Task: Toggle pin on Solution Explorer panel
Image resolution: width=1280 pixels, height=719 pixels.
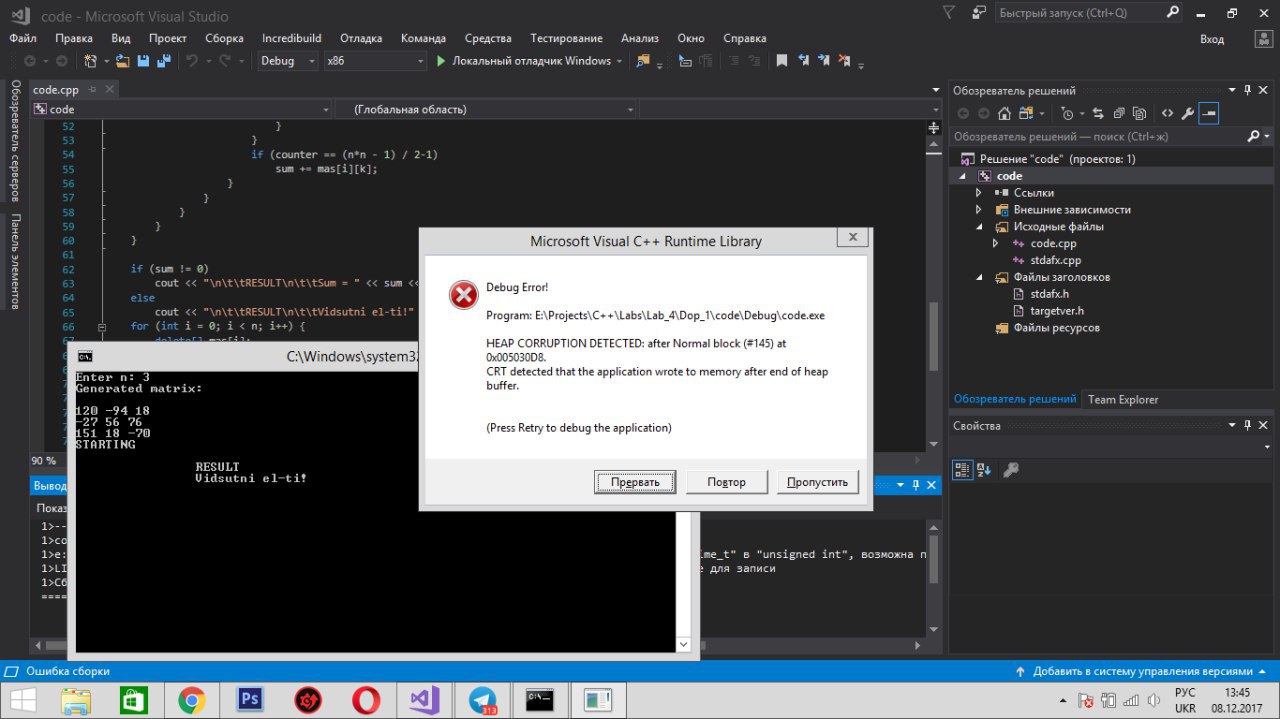Action: click(x=1247, y=90)
